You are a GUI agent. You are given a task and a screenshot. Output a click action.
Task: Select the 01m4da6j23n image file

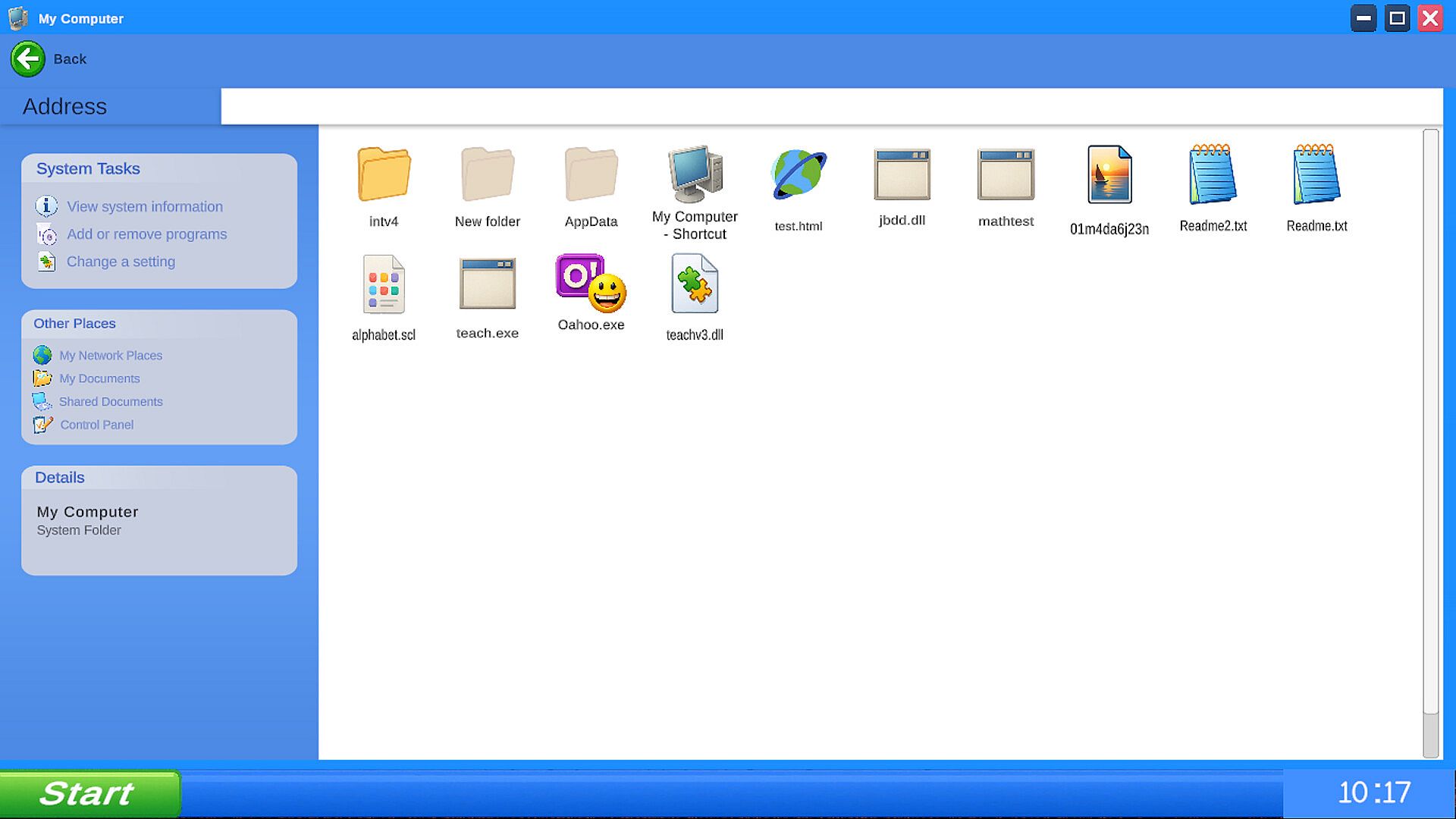point(1109,175)
